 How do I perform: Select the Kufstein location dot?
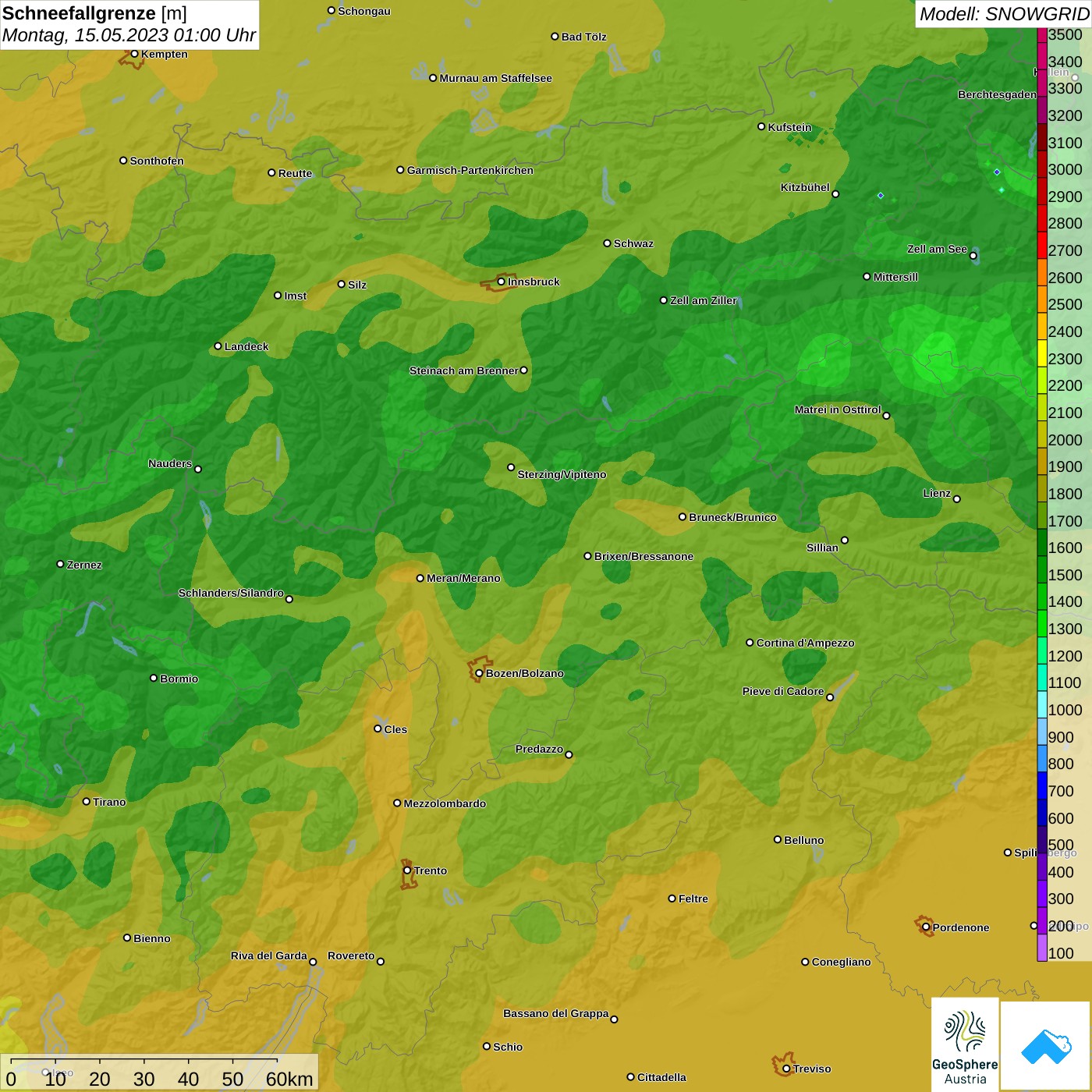point(761,126)
